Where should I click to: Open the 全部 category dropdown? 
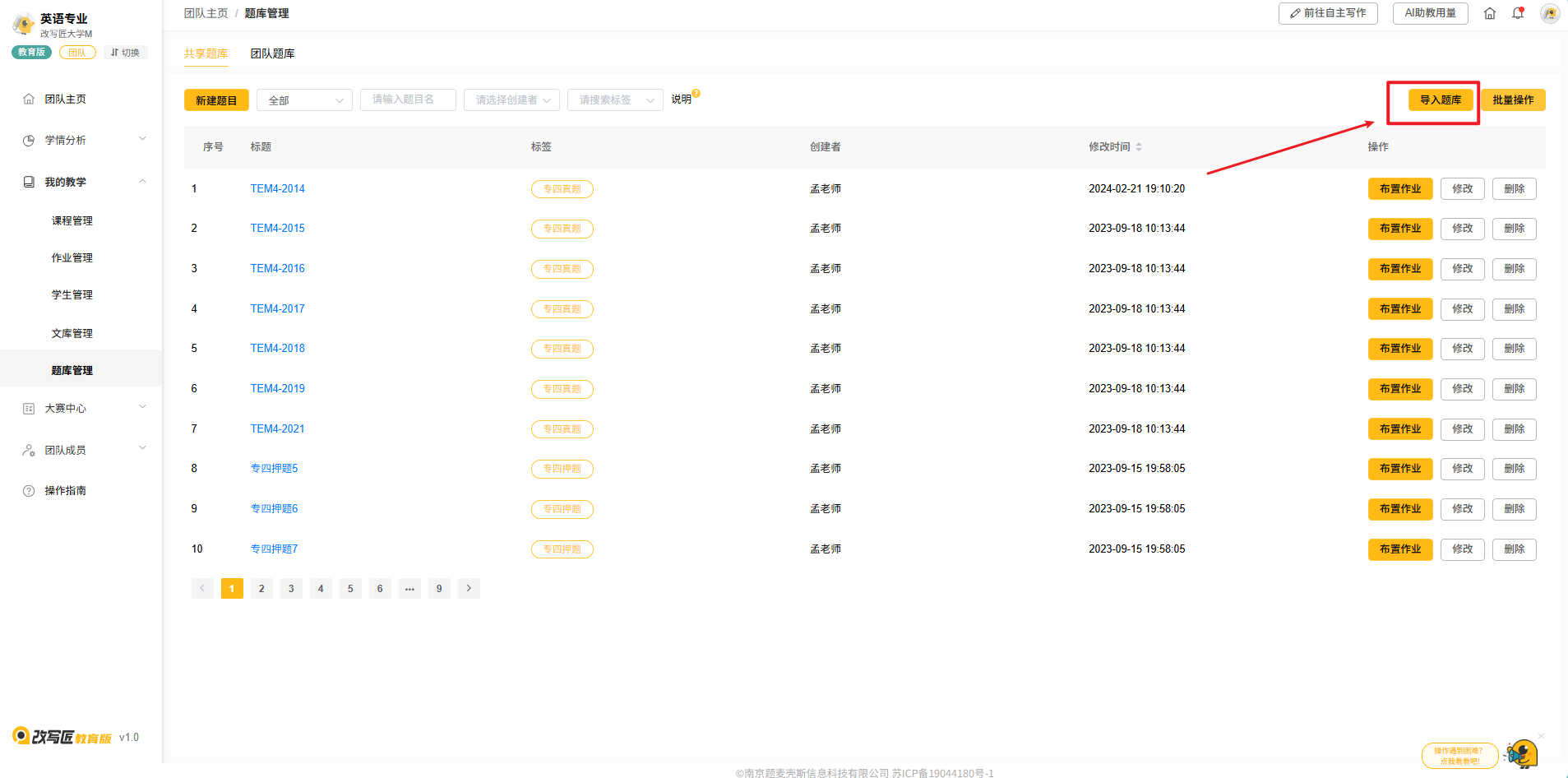[x=304, y=100]
